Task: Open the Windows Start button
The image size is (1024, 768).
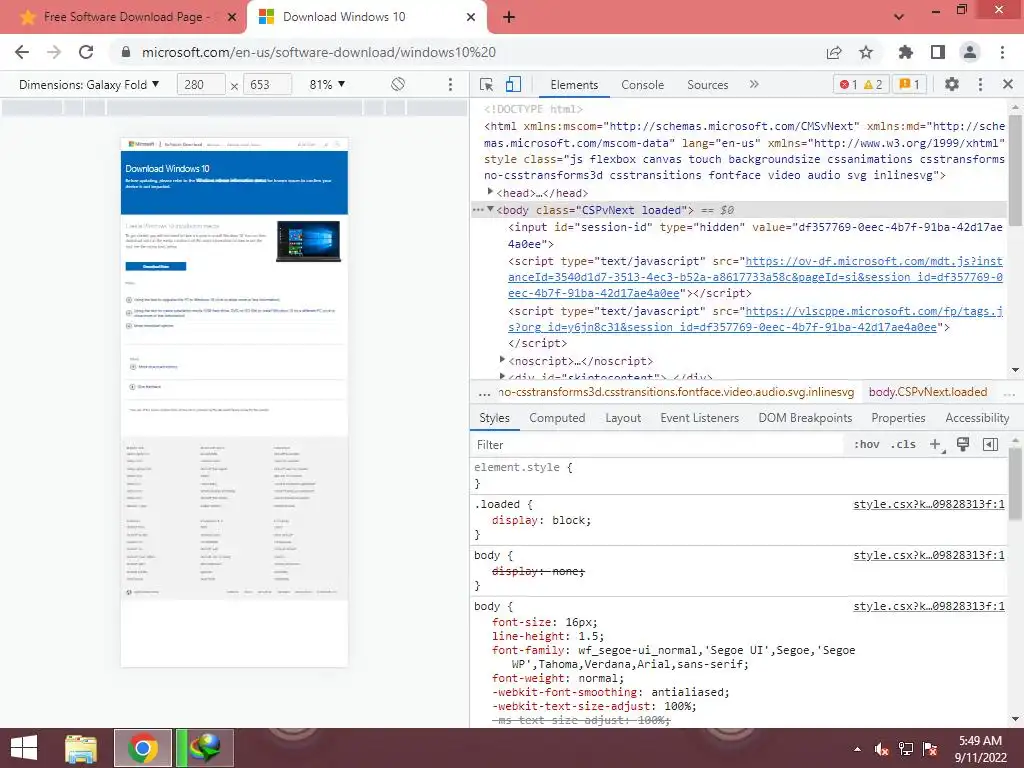Action: pyautogui.click(x=24, y=748)
